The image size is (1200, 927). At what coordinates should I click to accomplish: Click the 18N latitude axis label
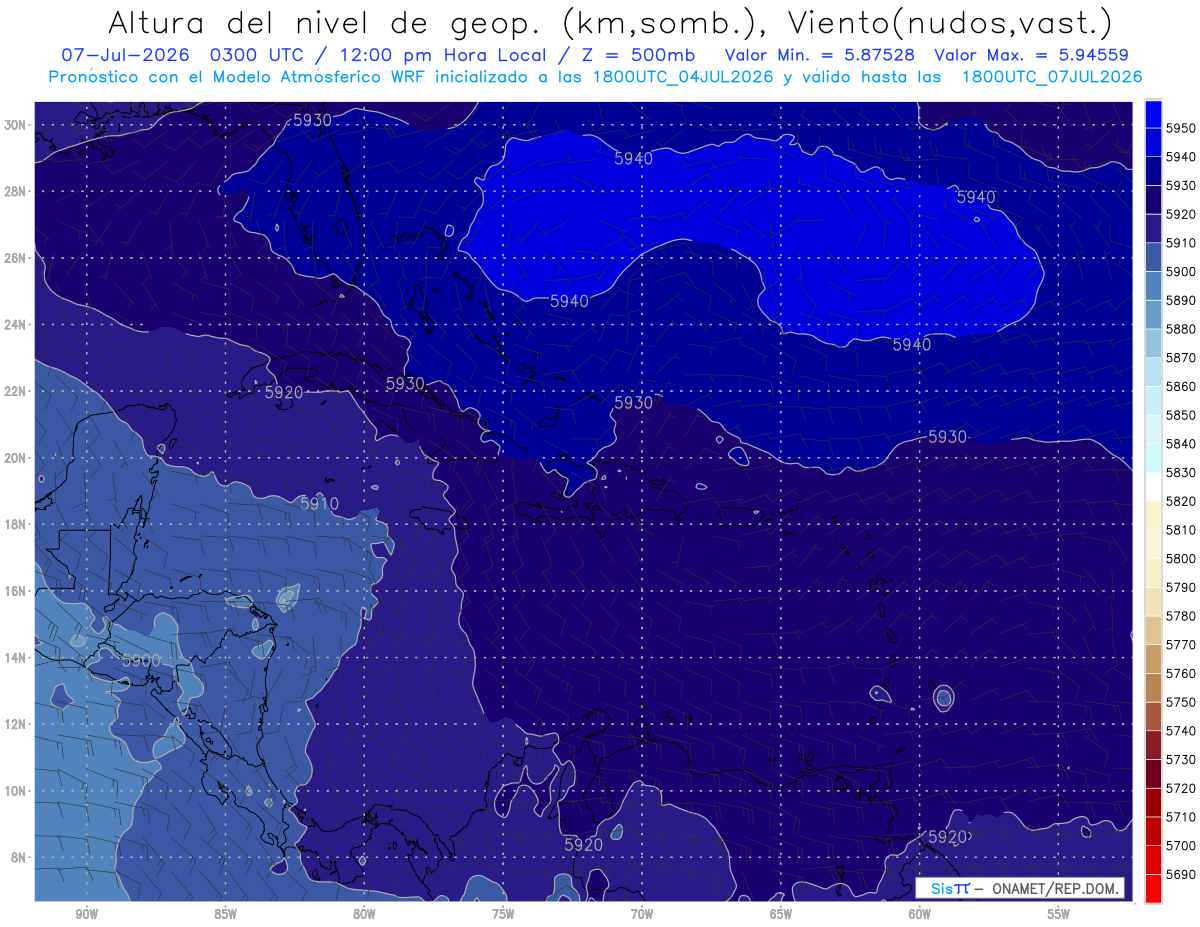pyautogui.click(x=17, y=524)
